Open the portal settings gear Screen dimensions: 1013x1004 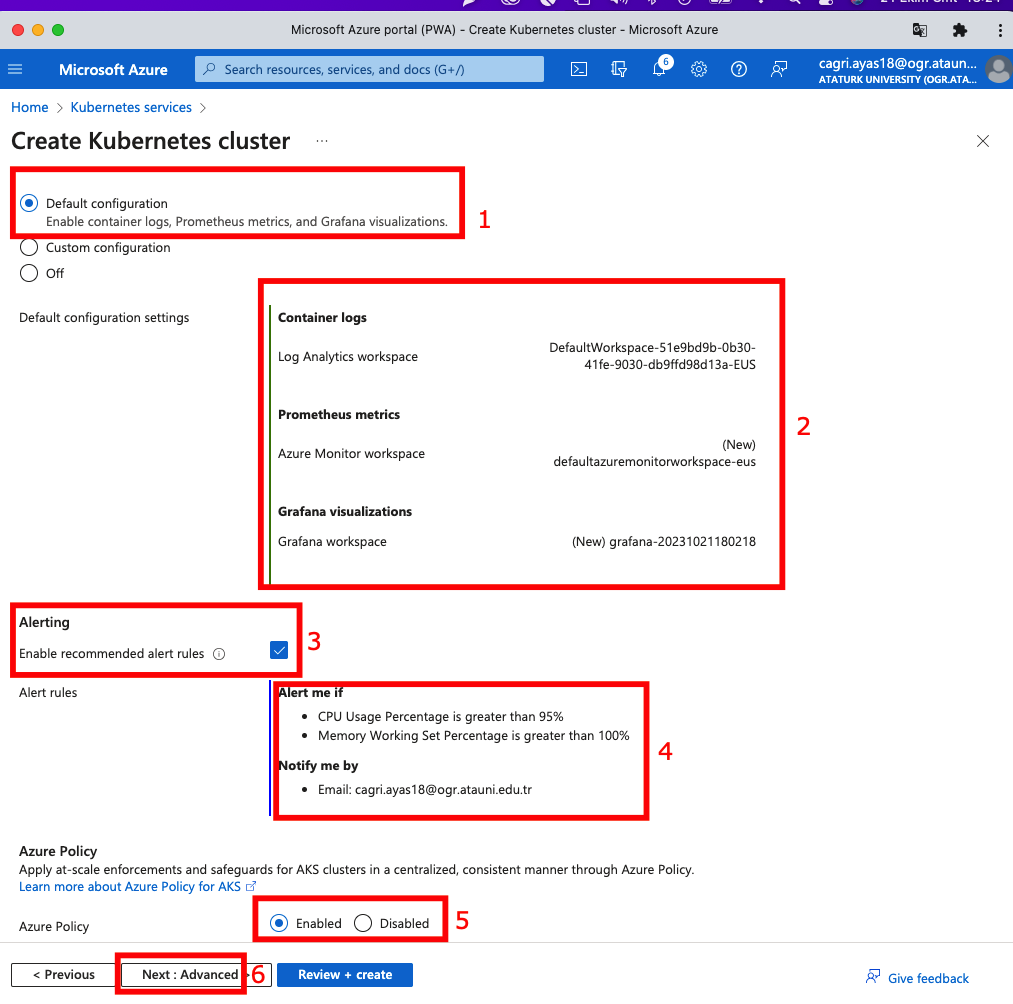tap(699, 69)
